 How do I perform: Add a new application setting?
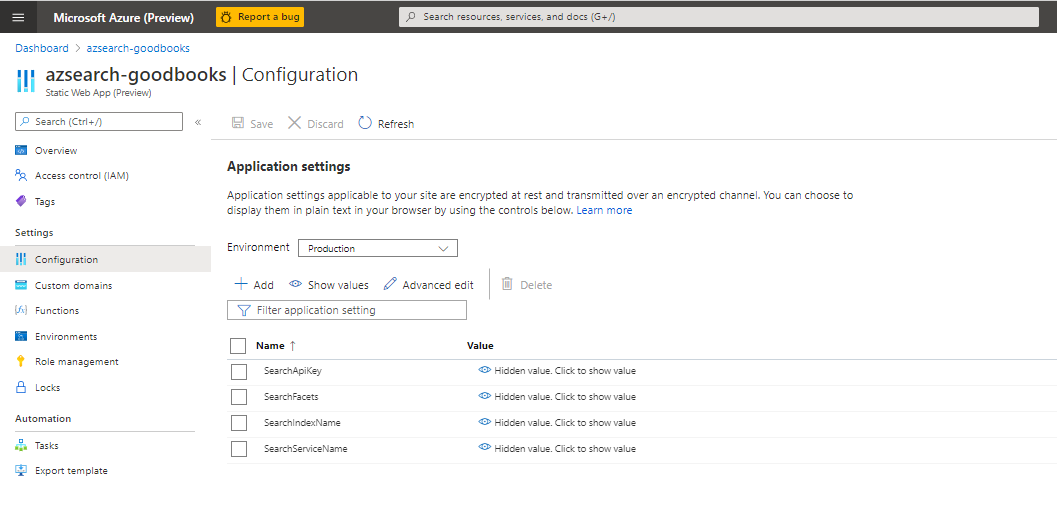click(x=253, y=284)
